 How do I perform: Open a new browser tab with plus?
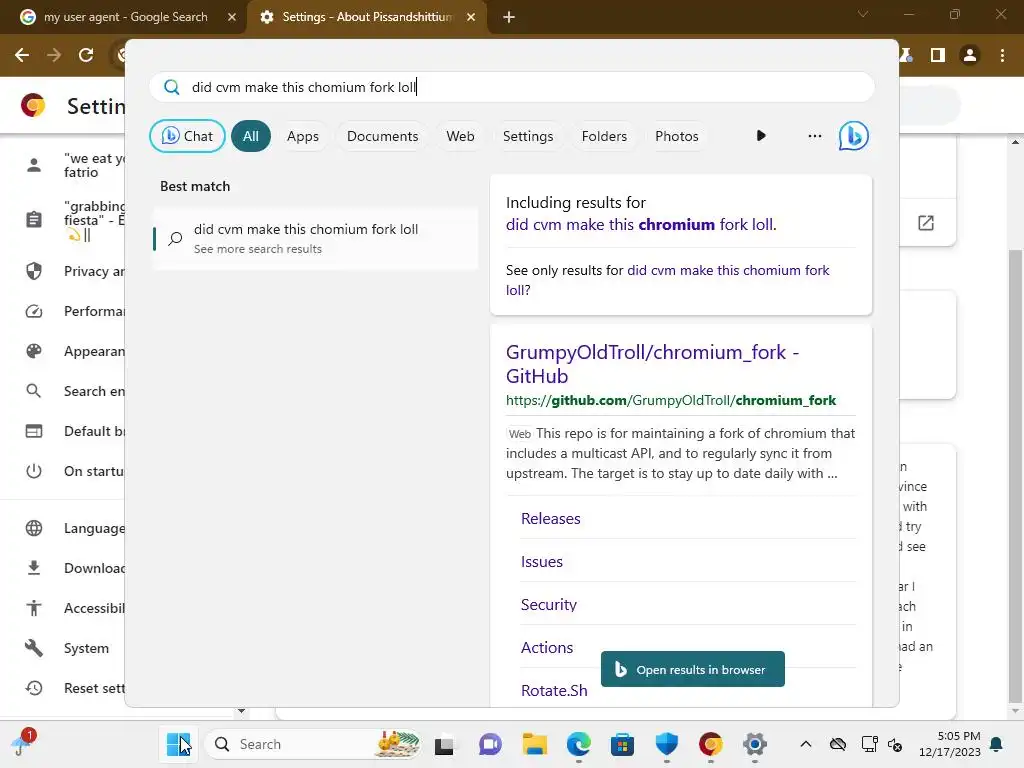click(509, 17)
